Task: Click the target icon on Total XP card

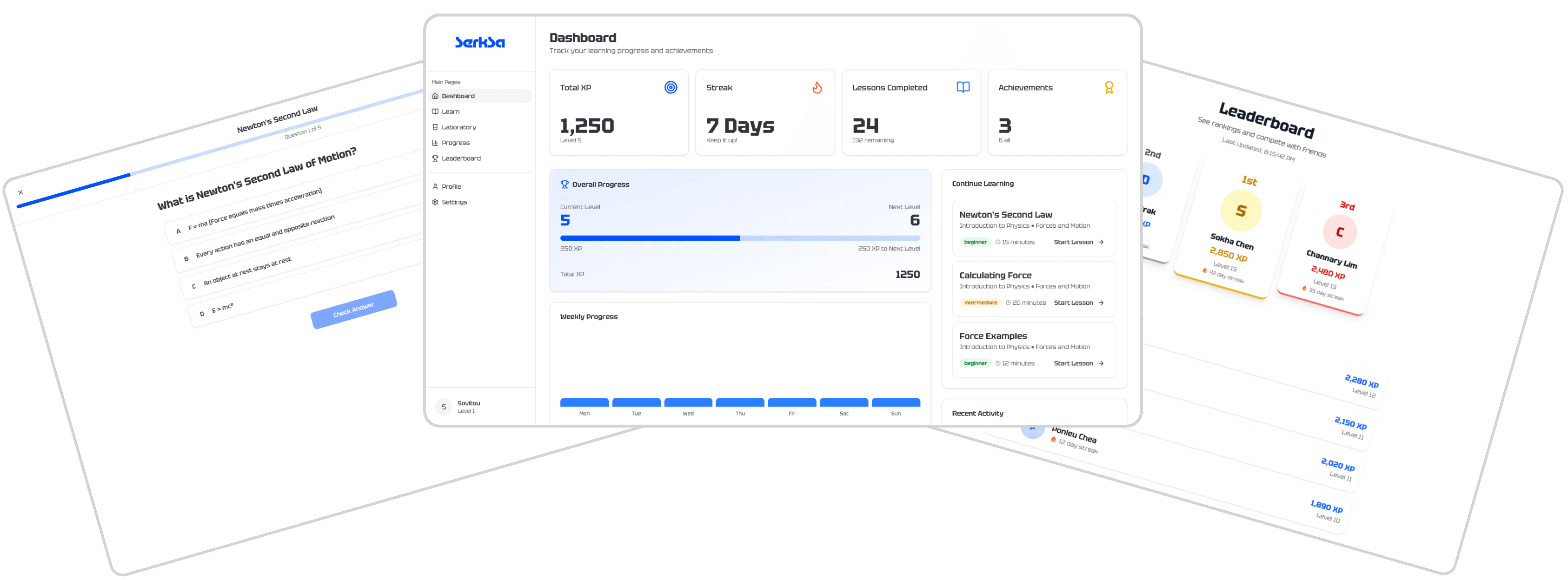Action: pos(671,87)
